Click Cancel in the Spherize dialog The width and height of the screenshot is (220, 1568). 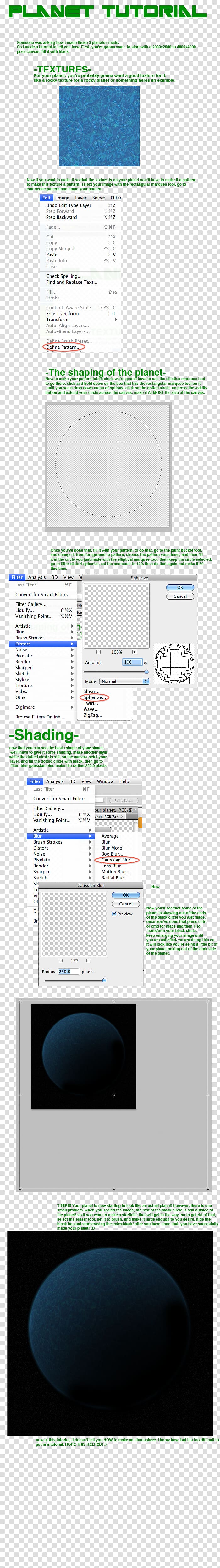[180, 596]
